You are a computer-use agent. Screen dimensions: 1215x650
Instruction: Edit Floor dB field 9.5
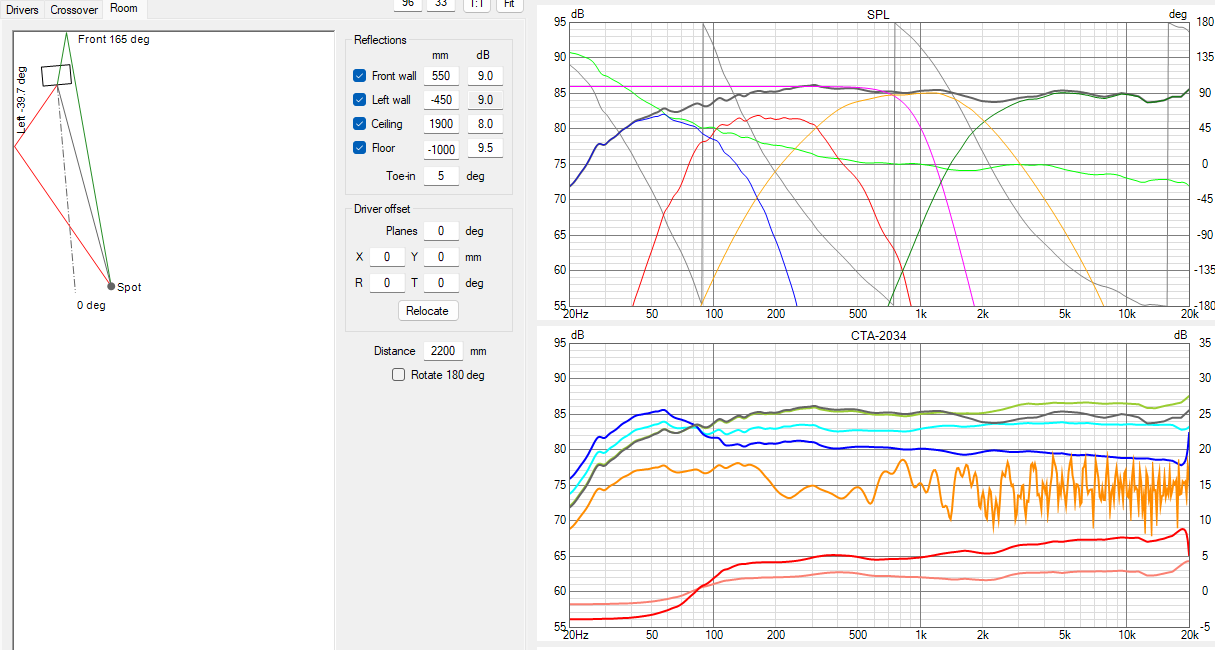[x=485, y=148]
